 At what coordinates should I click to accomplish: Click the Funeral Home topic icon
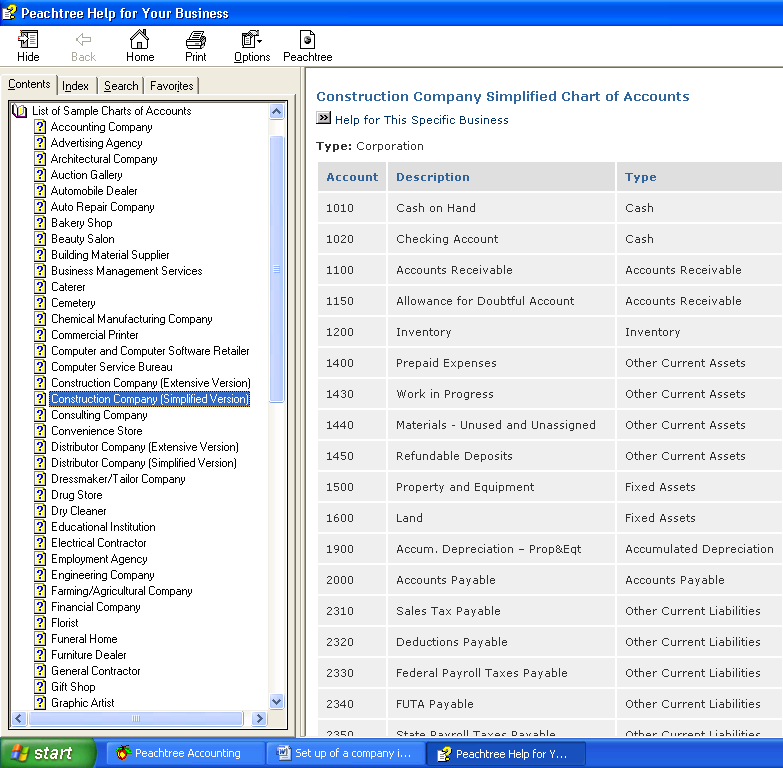click(x=40, y=638)
